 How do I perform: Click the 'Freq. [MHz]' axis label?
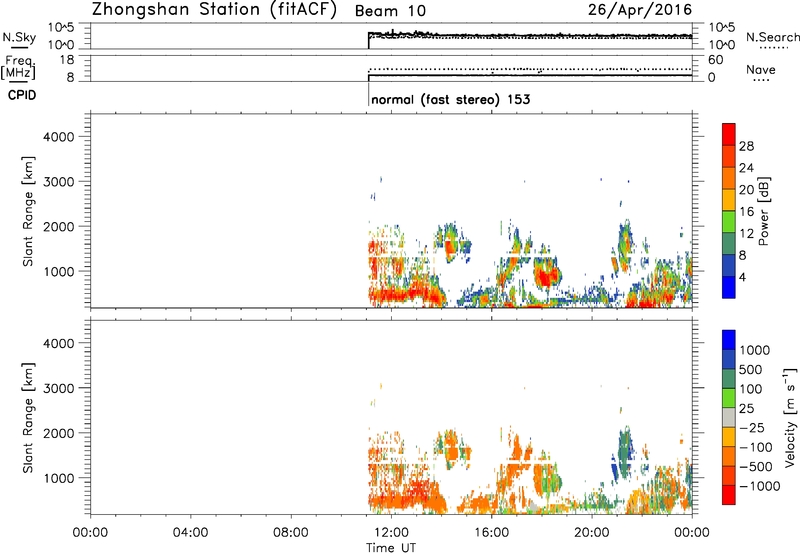[x=19, y=67]
